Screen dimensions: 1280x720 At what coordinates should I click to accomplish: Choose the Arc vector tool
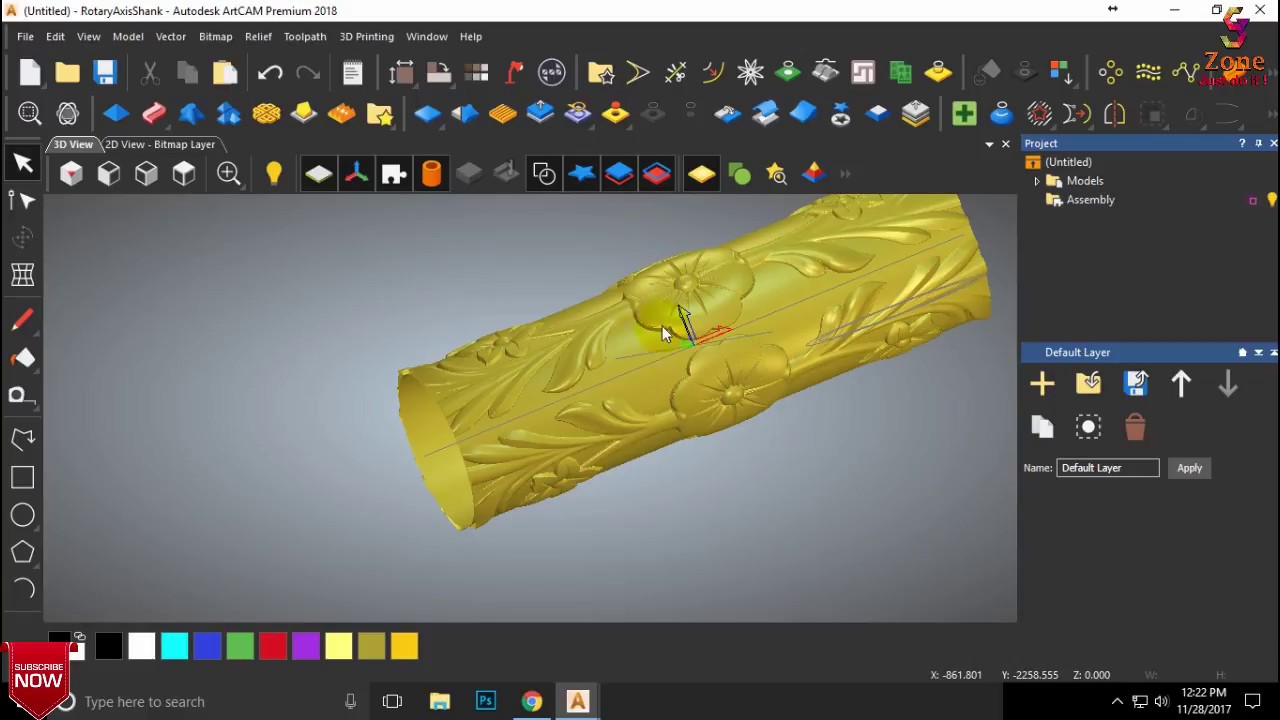tap(22, 589)
